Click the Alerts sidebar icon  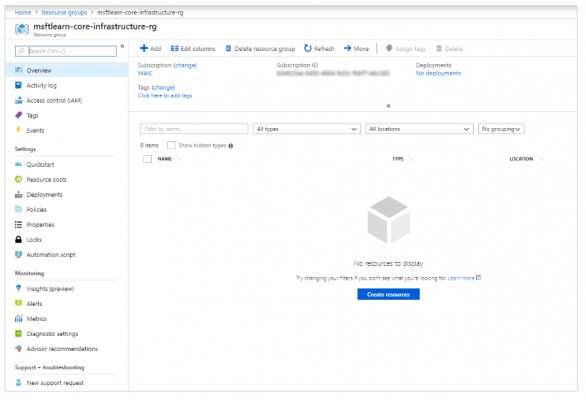pyautogui.click(x=18, y=303)
